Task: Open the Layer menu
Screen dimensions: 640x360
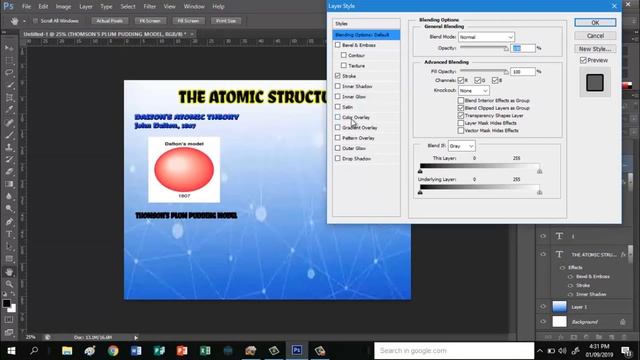Action: point(86,7)
